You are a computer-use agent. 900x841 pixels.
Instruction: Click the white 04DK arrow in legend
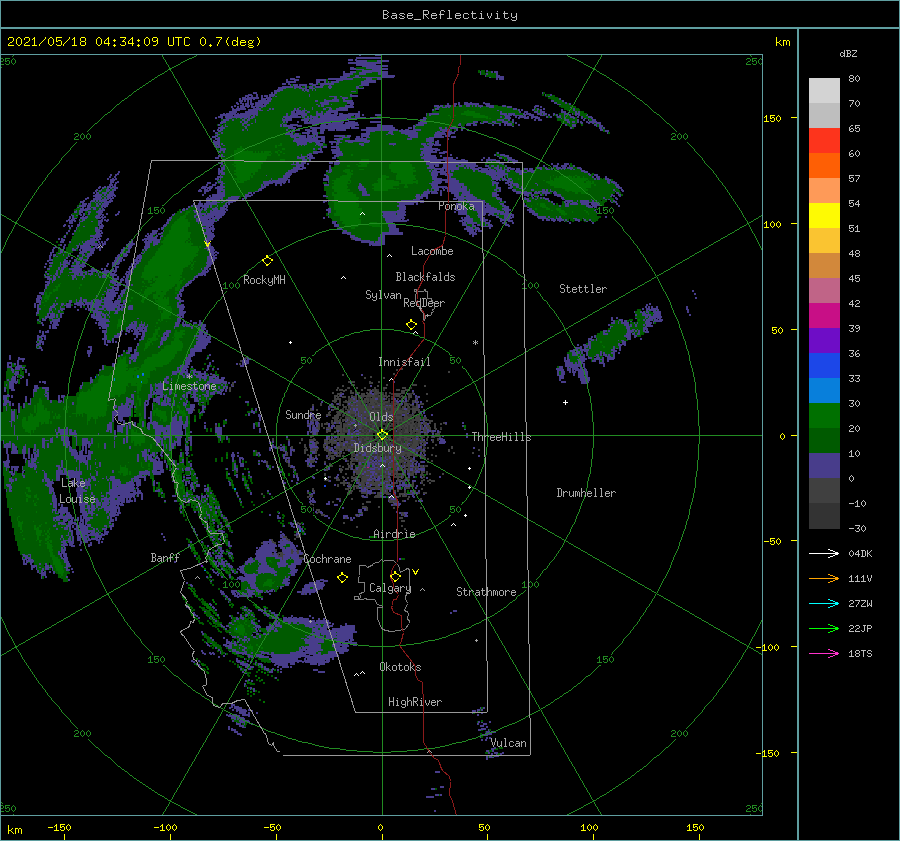point(824,553)
